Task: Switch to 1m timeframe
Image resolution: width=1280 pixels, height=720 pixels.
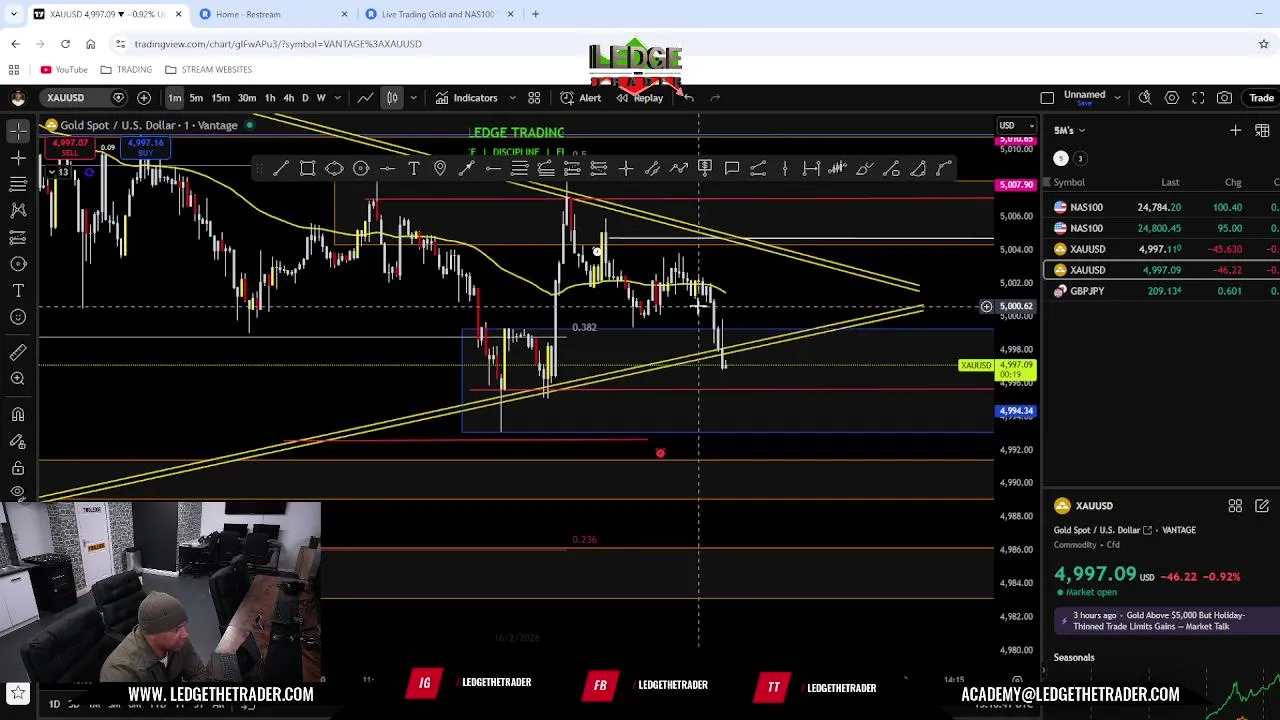Action: click(174, 97)
